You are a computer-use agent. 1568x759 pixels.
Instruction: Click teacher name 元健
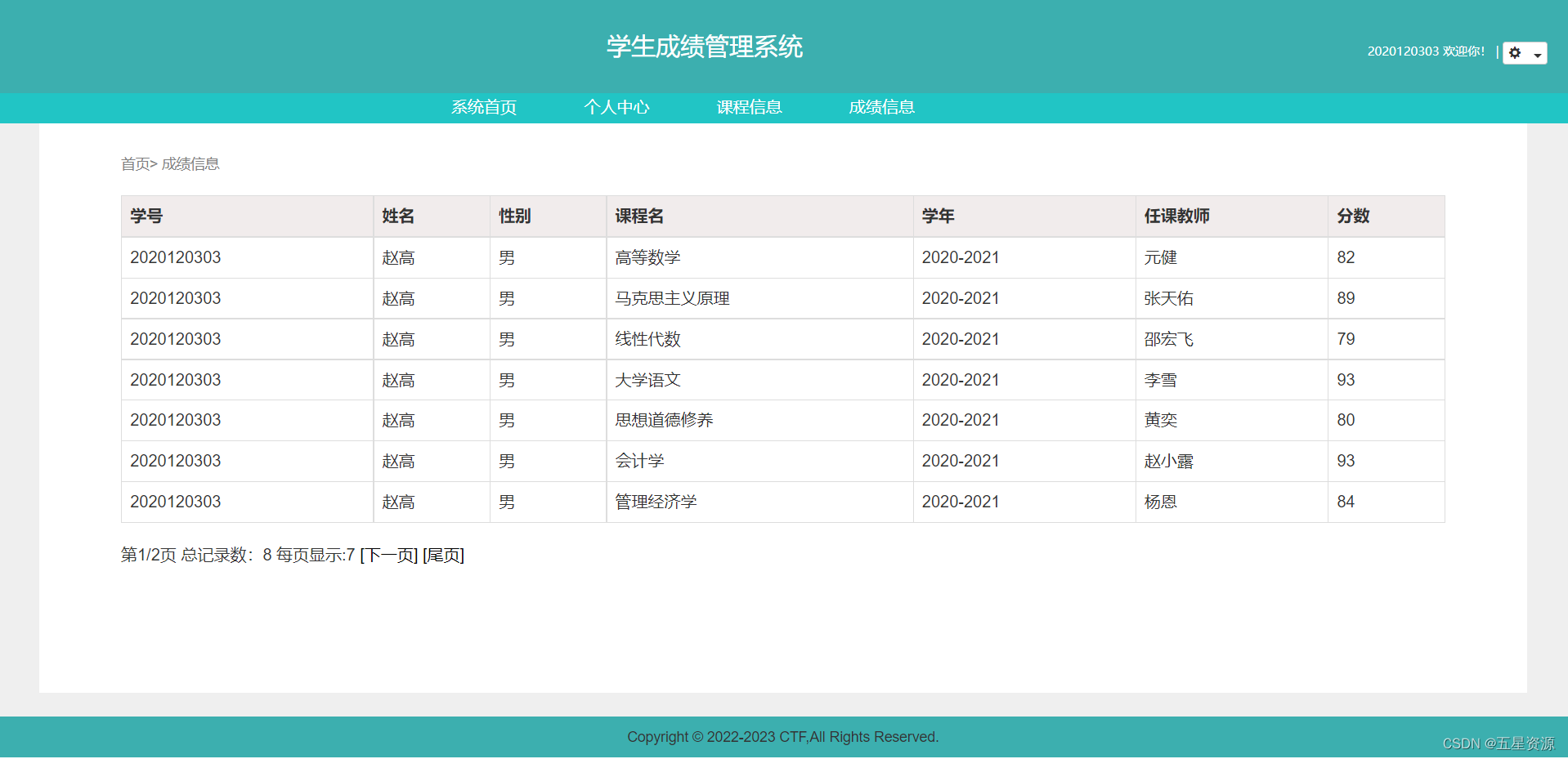(1160, 258)
